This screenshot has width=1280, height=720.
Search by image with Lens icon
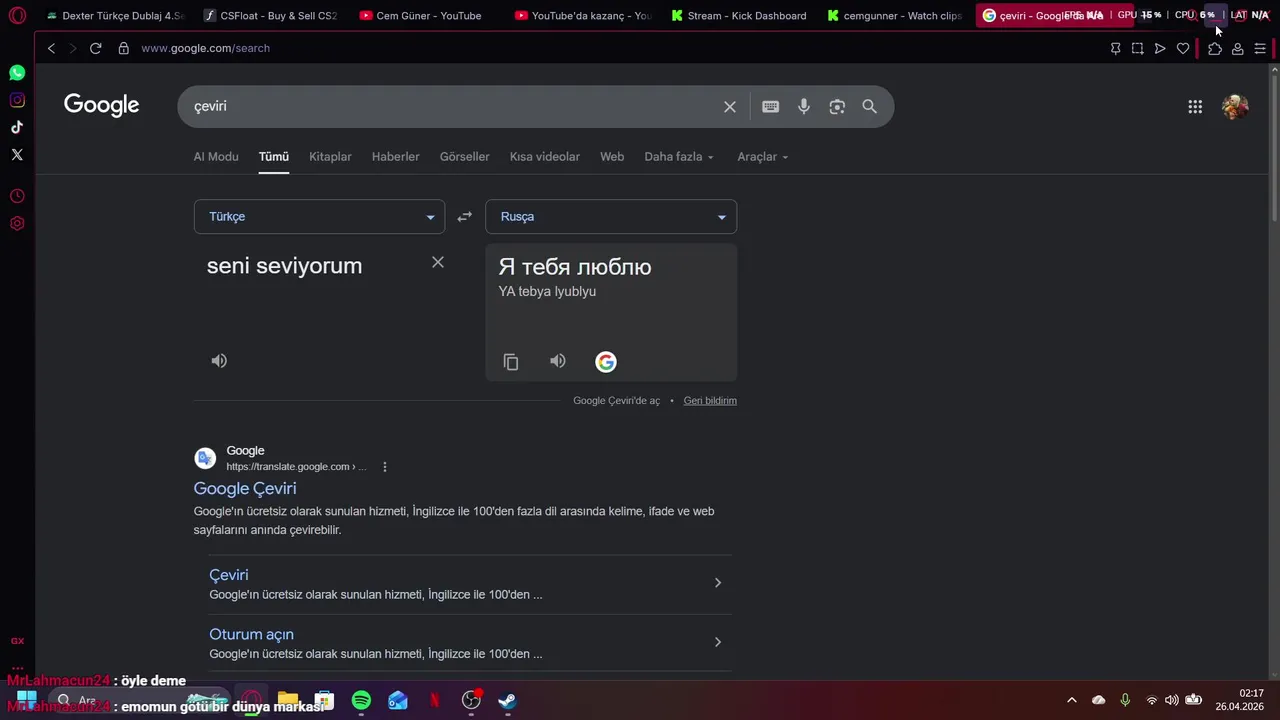coord(837,107)
